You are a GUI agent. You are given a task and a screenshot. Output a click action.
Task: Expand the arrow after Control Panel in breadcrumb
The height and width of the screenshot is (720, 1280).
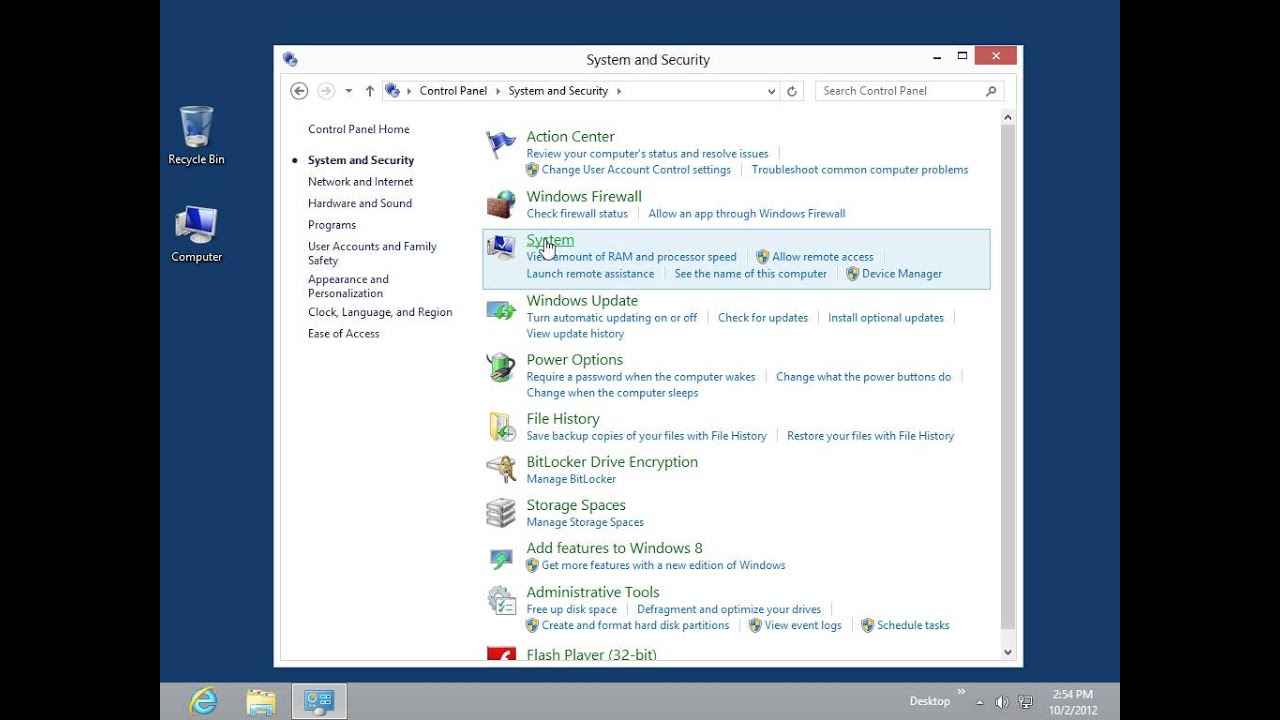tap(497, 91)
